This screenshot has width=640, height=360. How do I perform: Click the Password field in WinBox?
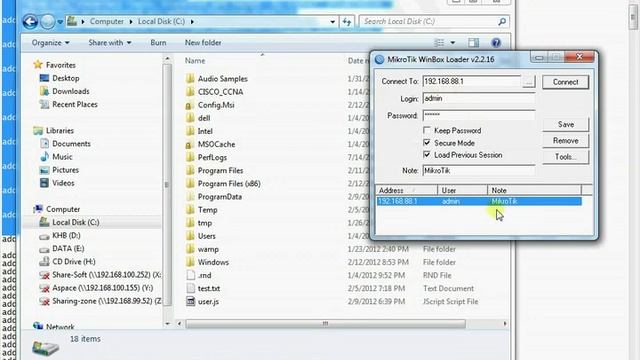pos(479,115)
